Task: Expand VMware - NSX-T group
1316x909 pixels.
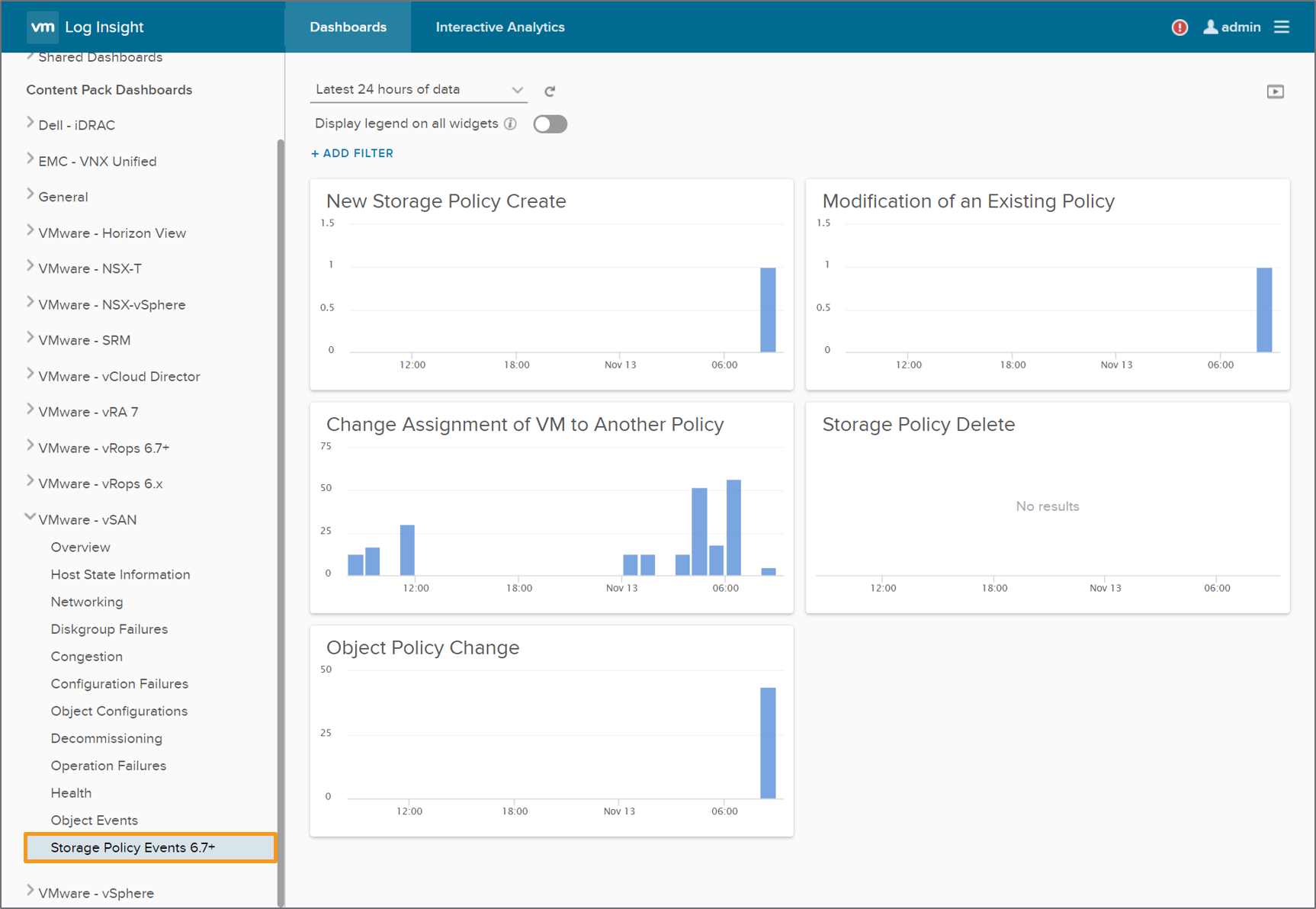Action: pyautogui.click(x=30, y=266)
